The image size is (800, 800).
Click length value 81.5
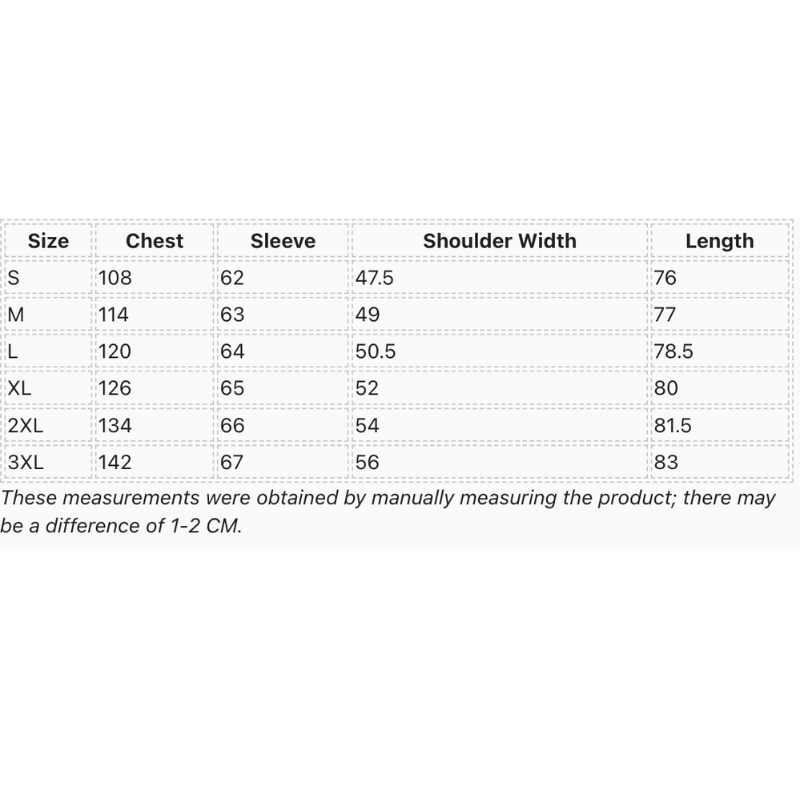[673, 425]
